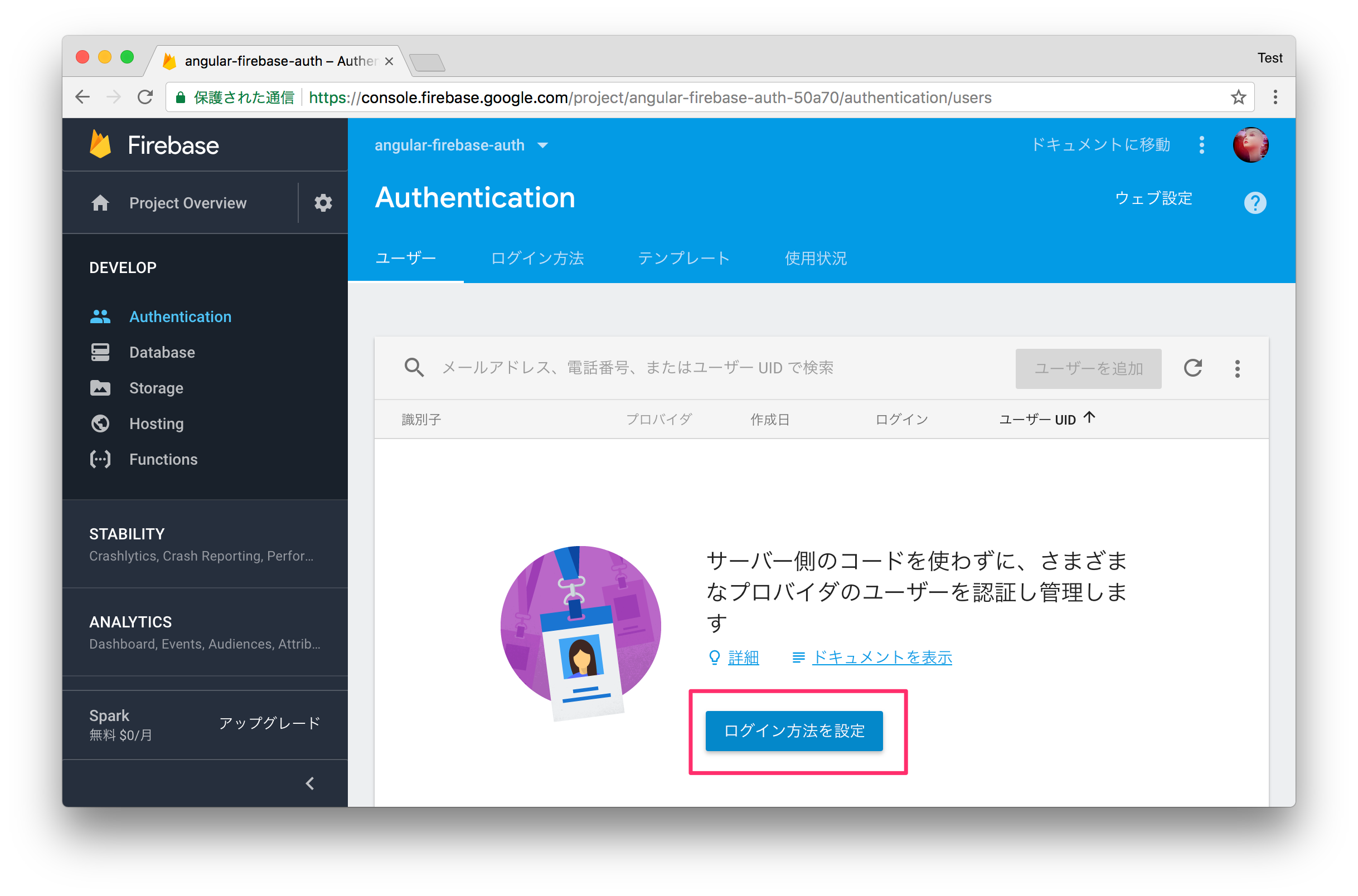1358x896 pixels.
Task: Select Functions in the sidebar
Action: [163, 459]
